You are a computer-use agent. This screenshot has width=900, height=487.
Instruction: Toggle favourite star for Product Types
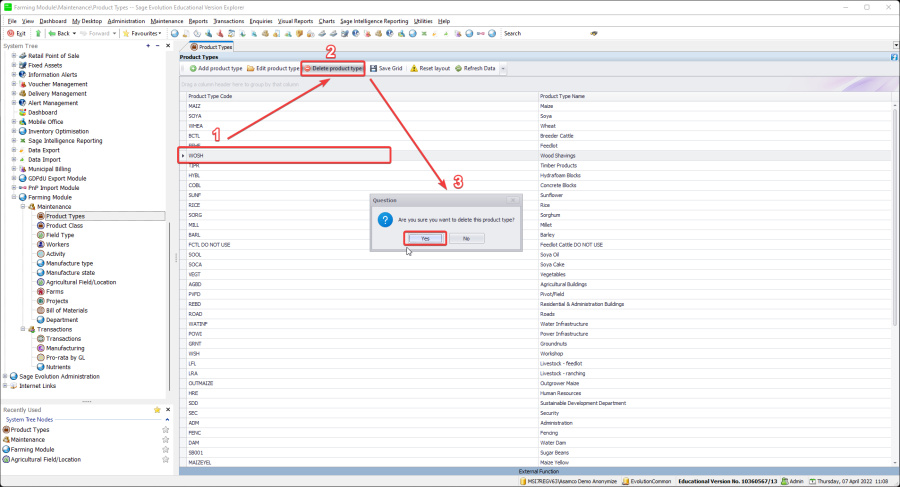click(166, 429)
